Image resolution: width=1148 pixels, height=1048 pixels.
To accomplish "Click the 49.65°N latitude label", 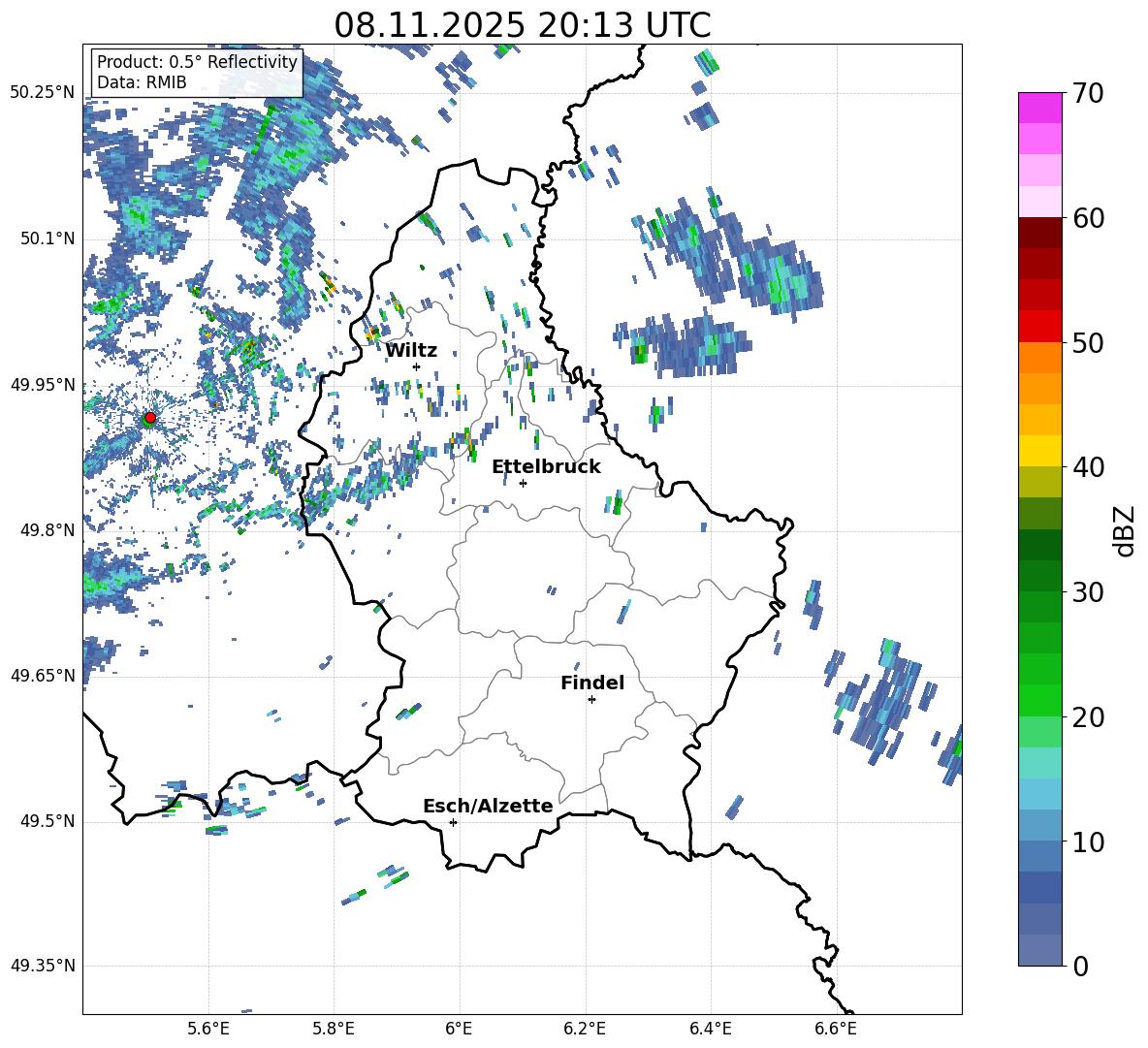I will pyautogui.click(x=43, y=675).
